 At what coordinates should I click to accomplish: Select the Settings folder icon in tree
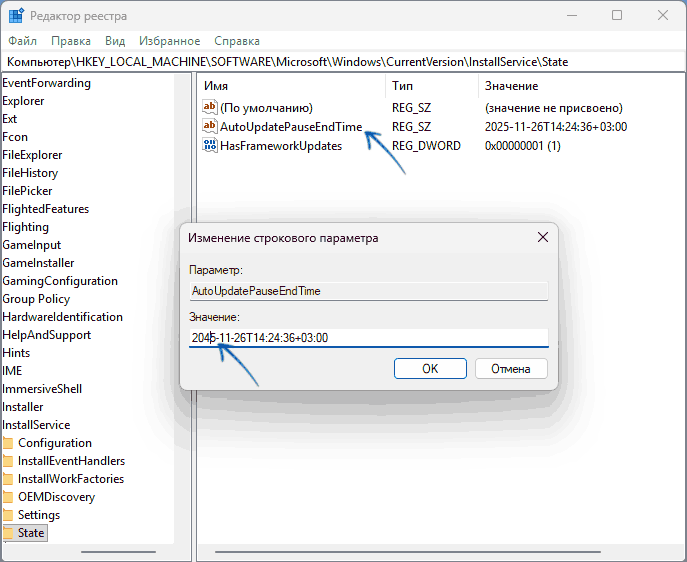tap(9, 515)
